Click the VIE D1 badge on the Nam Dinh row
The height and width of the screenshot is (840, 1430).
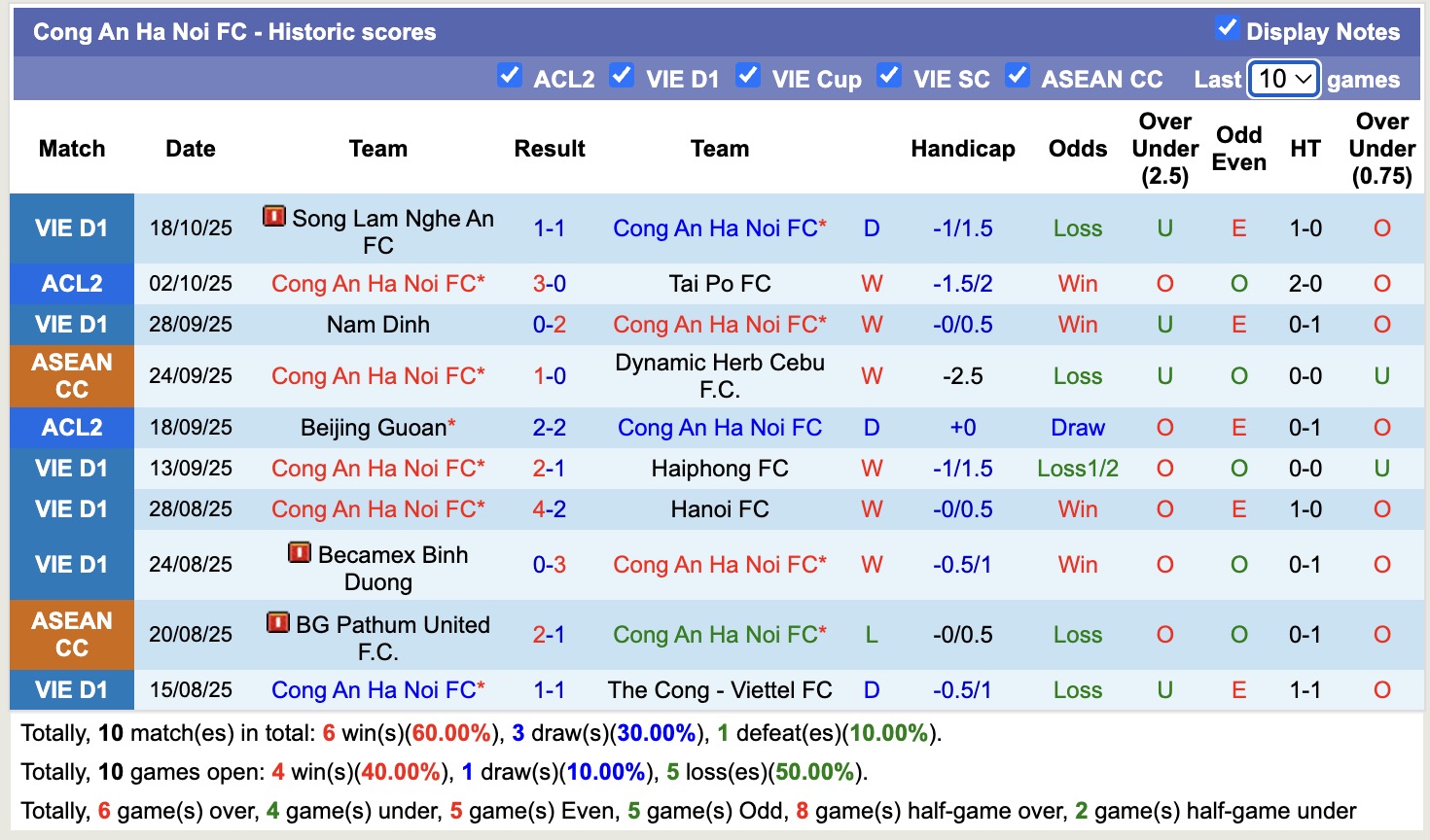pos(71,324)
